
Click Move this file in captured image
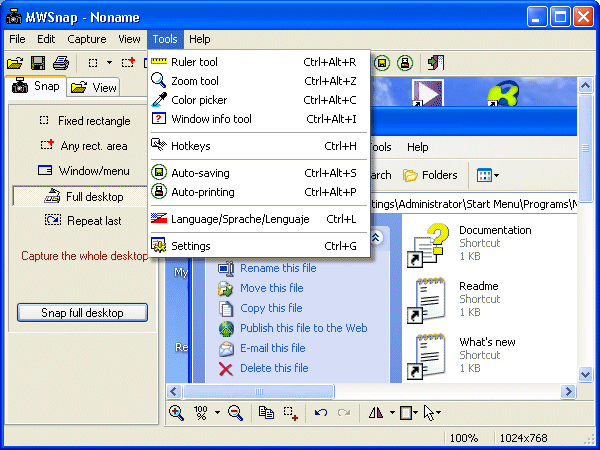261,288
